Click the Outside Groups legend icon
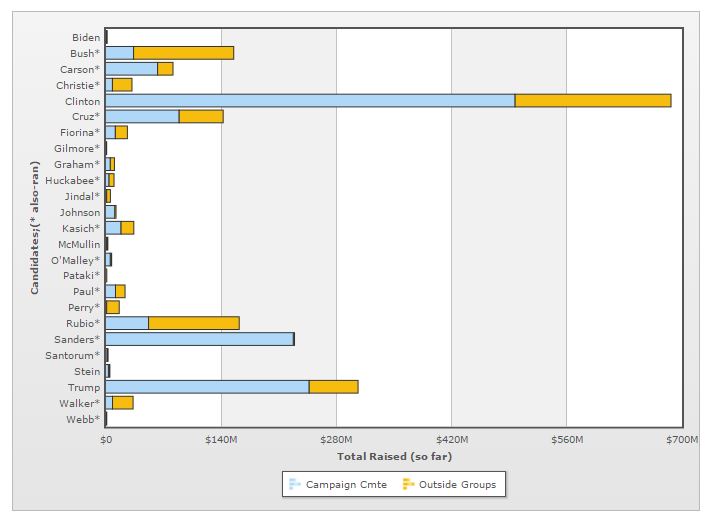Screen dimensions: 717x527 click(x=408, y=484)
